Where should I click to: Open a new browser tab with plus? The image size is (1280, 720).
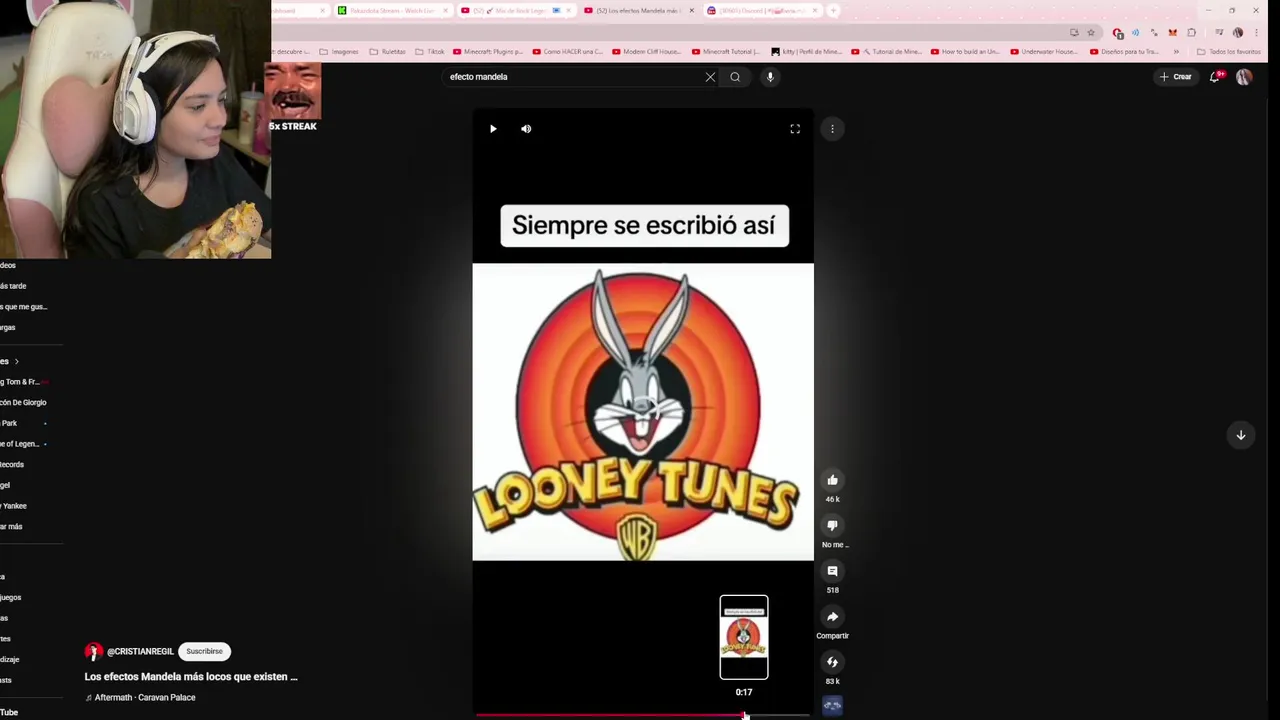(x=833, y=11)
